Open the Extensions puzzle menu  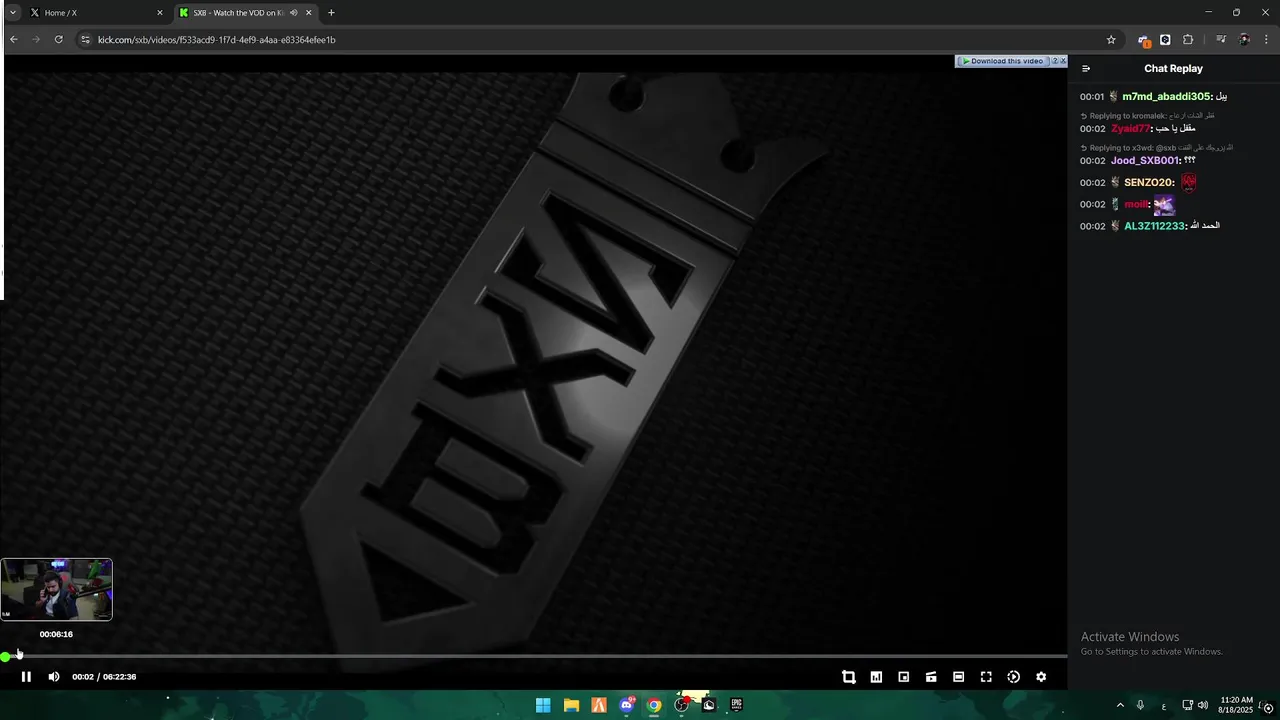point(1188,40)
